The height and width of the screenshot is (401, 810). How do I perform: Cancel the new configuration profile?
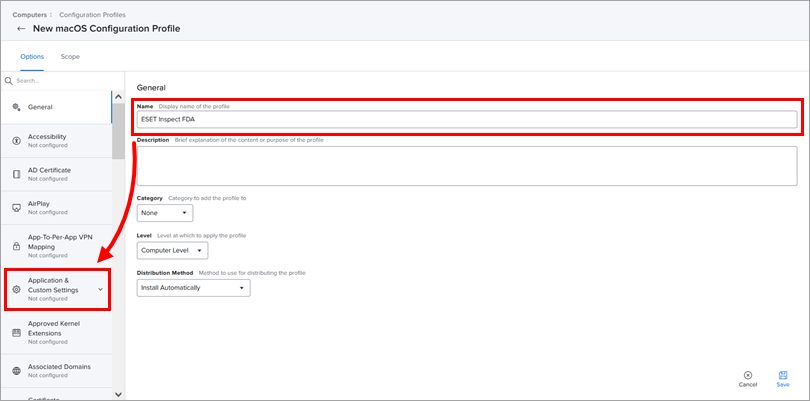point(748,379)
